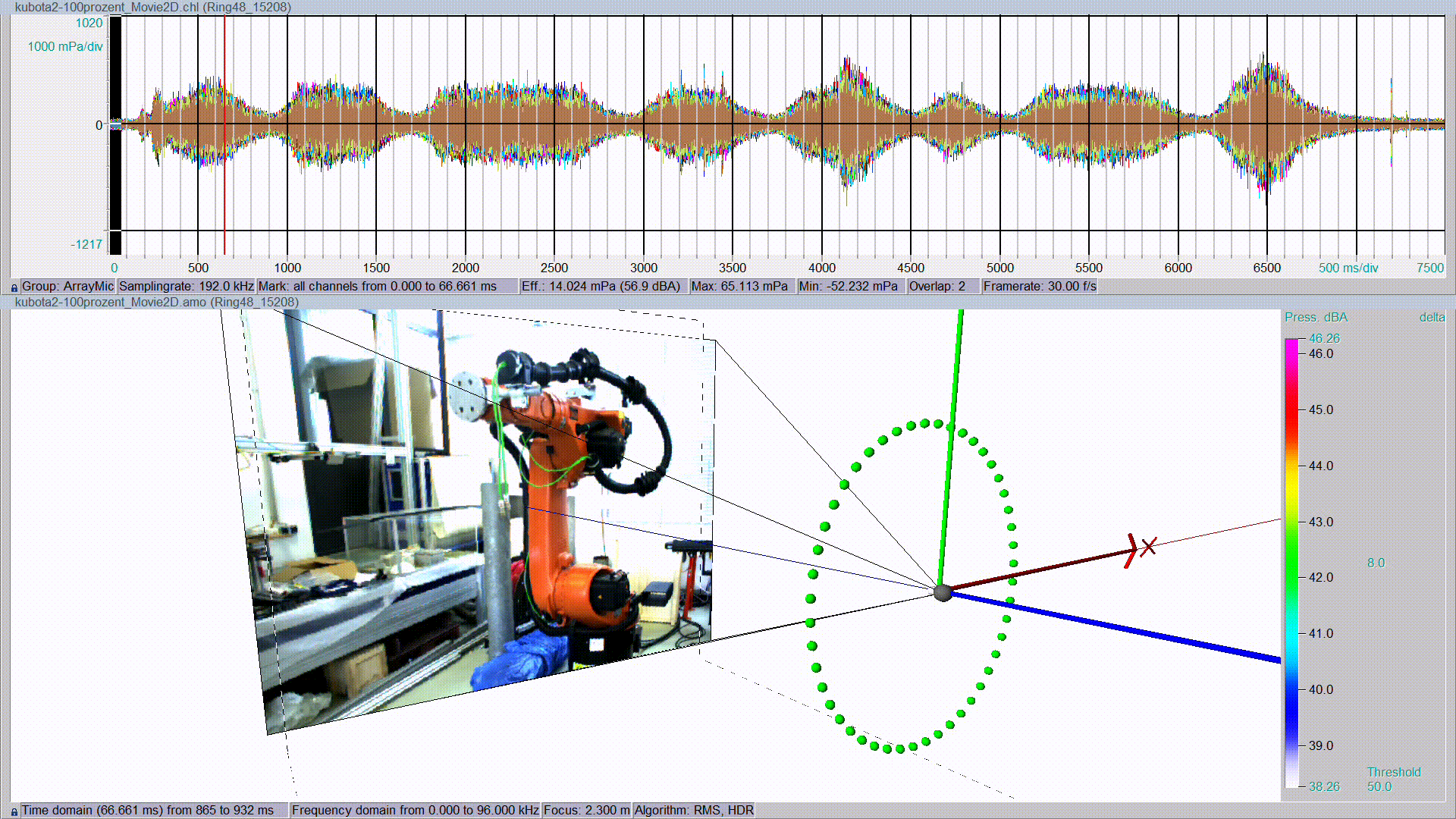Viewport: 1456px width, 819px height.
Task: Select the kubota2 Movie2D.chl window title
Action: pyautogui.click(x=152, y=7)
